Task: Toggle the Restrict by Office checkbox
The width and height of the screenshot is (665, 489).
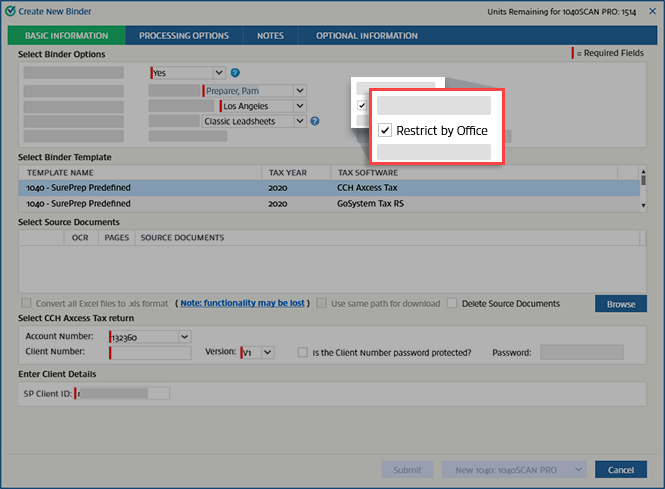Action: [385, 130]
